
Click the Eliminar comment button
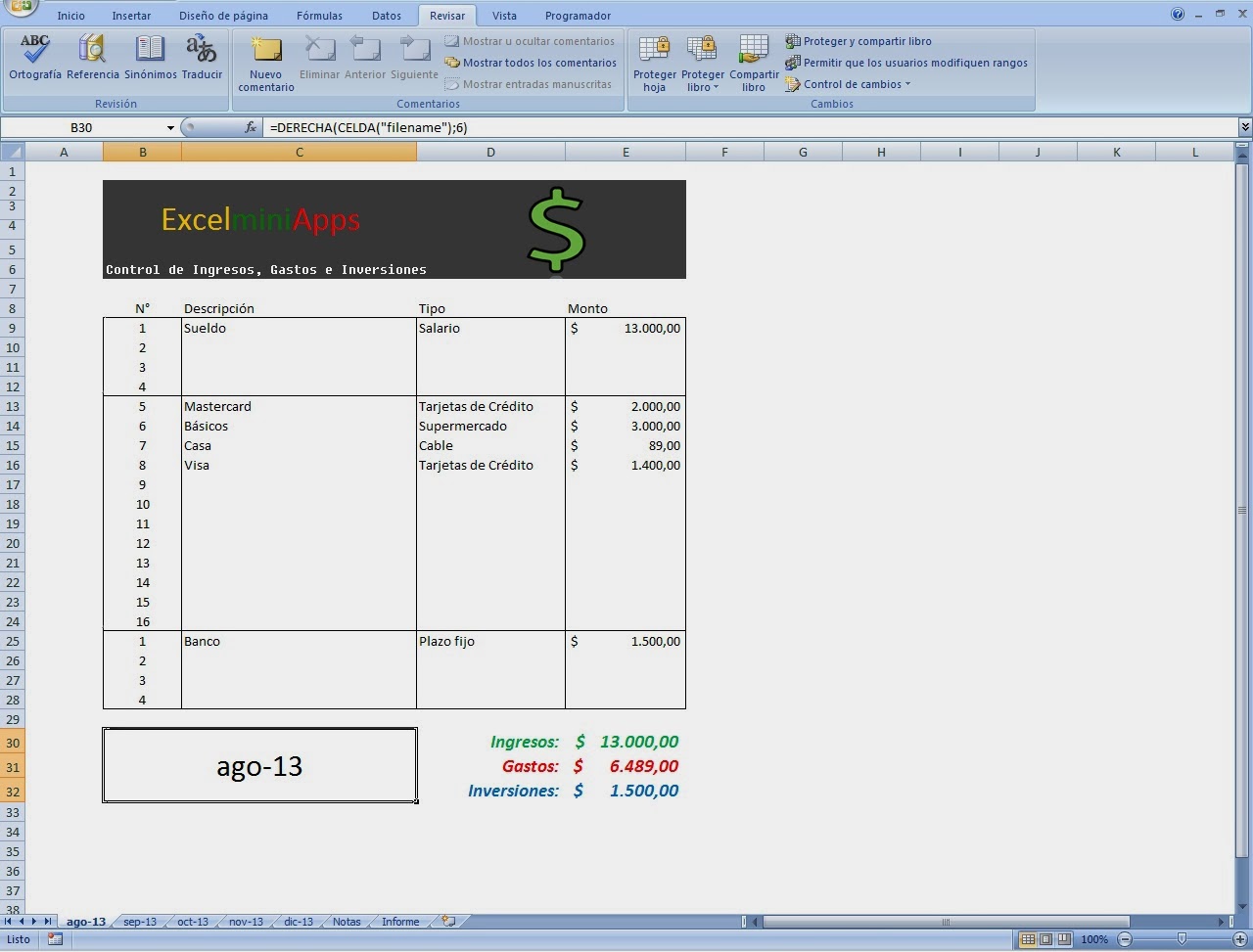click(319, 58)
